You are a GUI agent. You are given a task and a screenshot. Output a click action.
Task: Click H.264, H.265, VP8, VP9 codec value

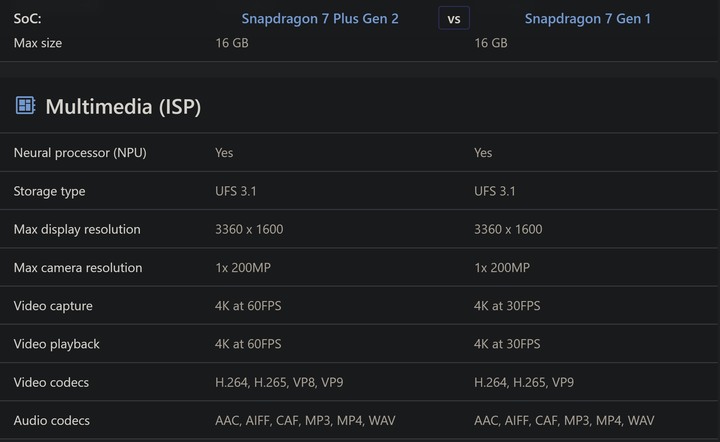(279, 382)
